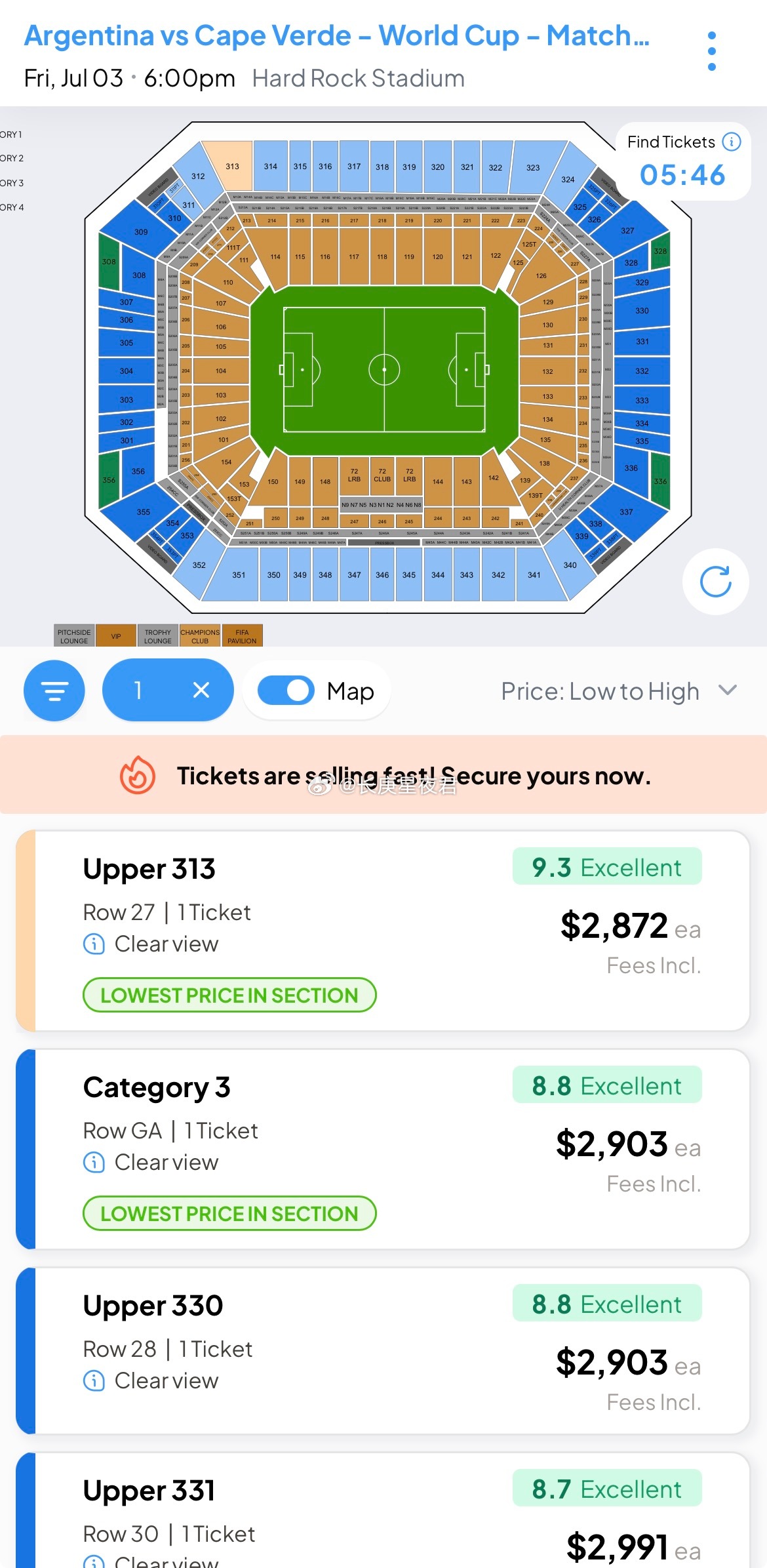Tap info icon beside Upper 313 Clear view

pyautogui.click(x=94, y=944)
